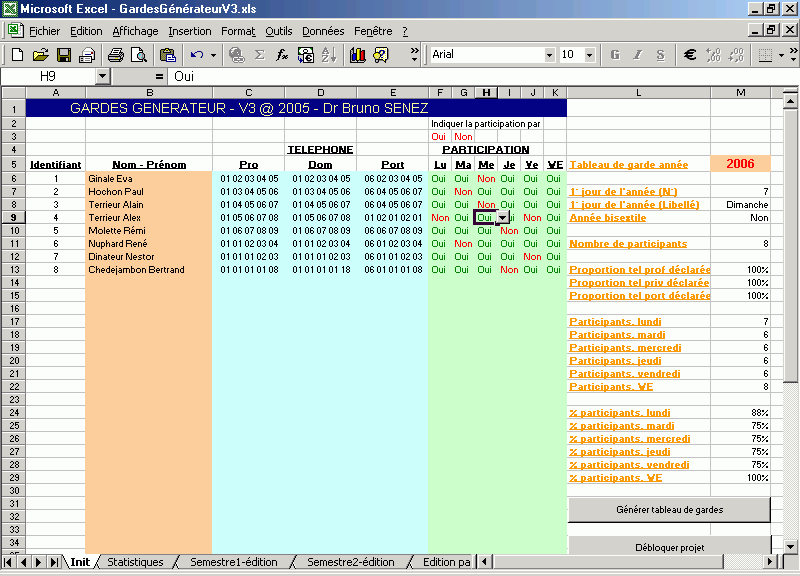Open the Edition menu
The height and width of the screenshot is (576, 800).
click(86, 31)
